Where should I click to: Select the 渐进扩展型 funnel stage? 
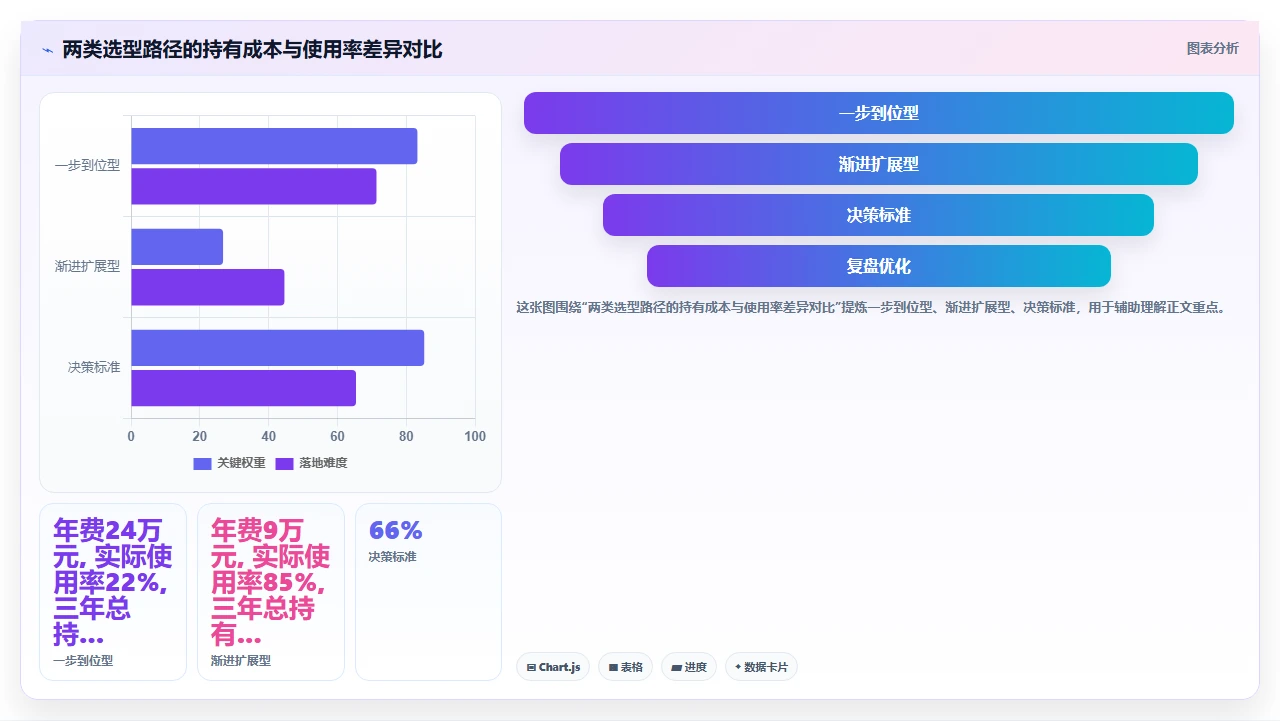click(878, 164)
